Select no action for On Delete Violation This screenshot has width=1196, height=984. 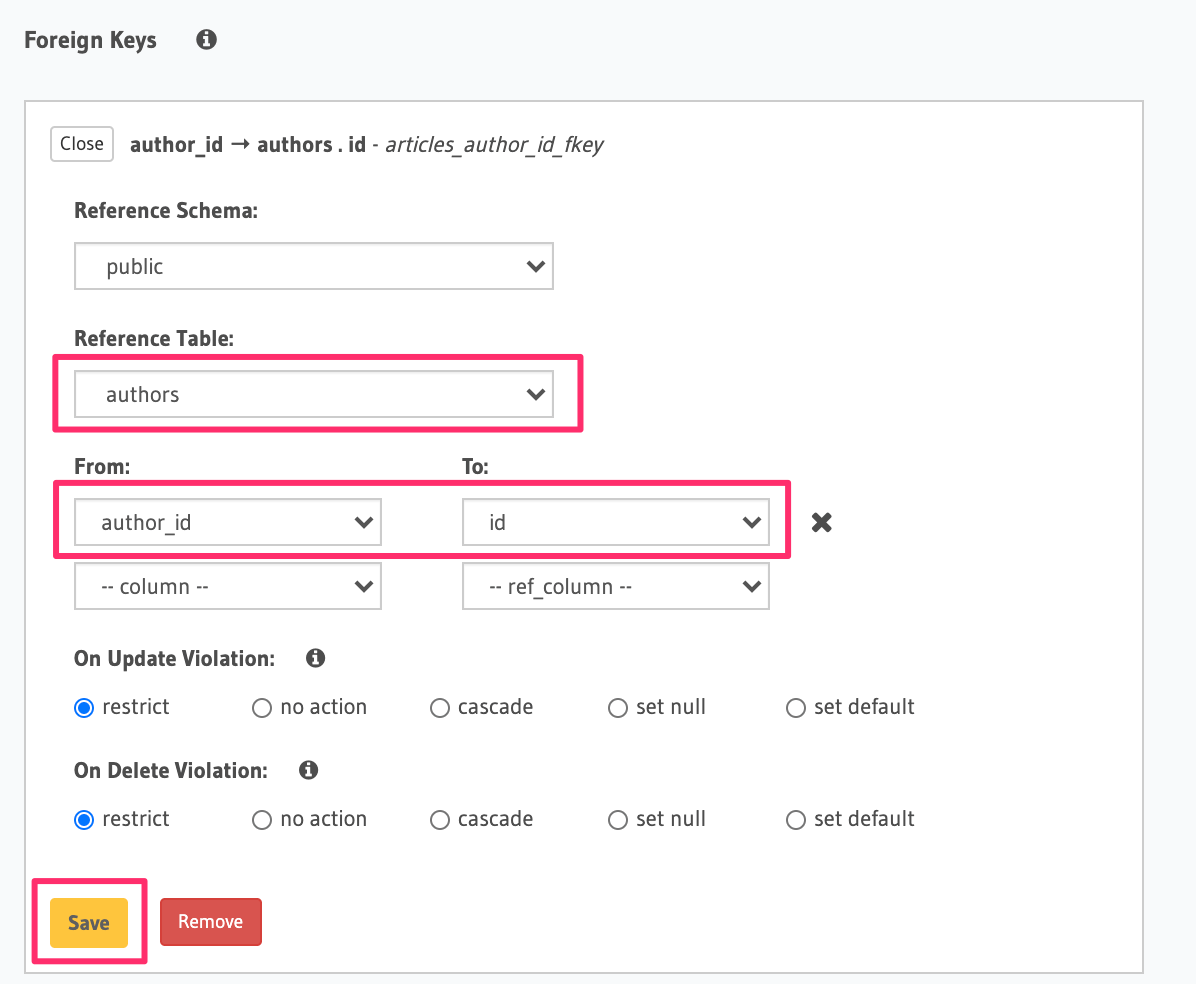(x=261, y=819)
